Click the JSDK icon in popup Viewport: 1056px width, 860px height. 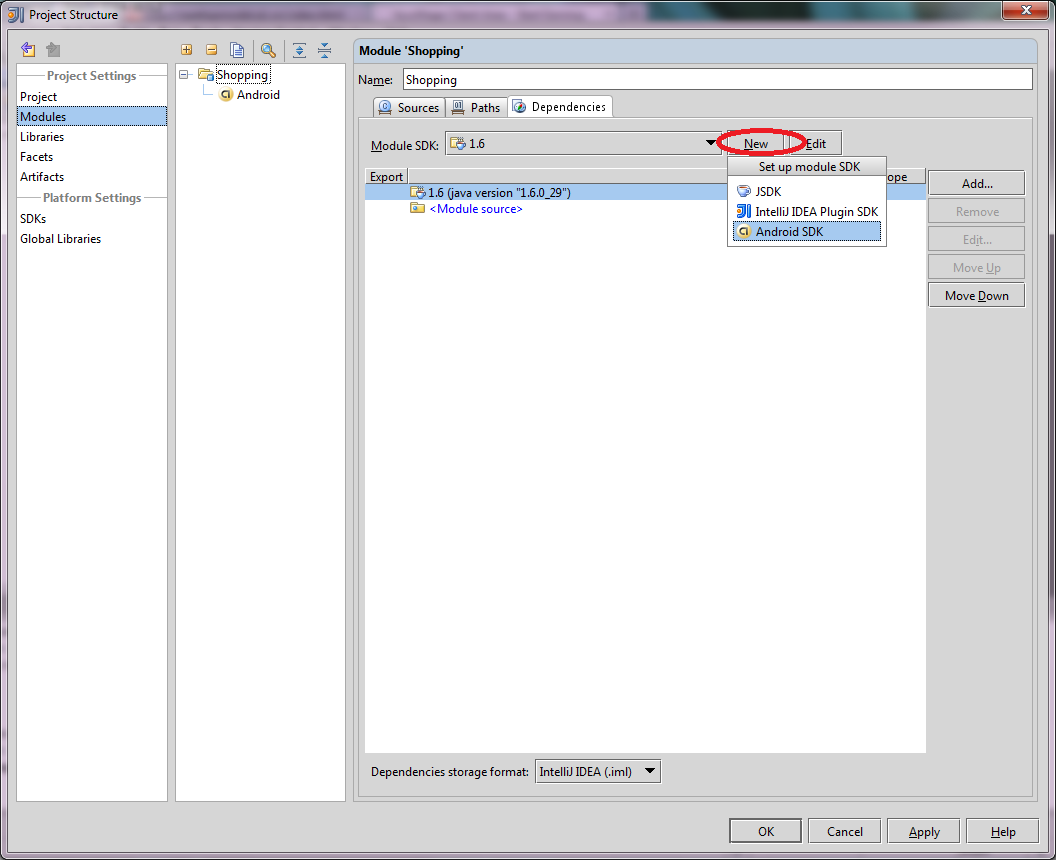(744, 191)
